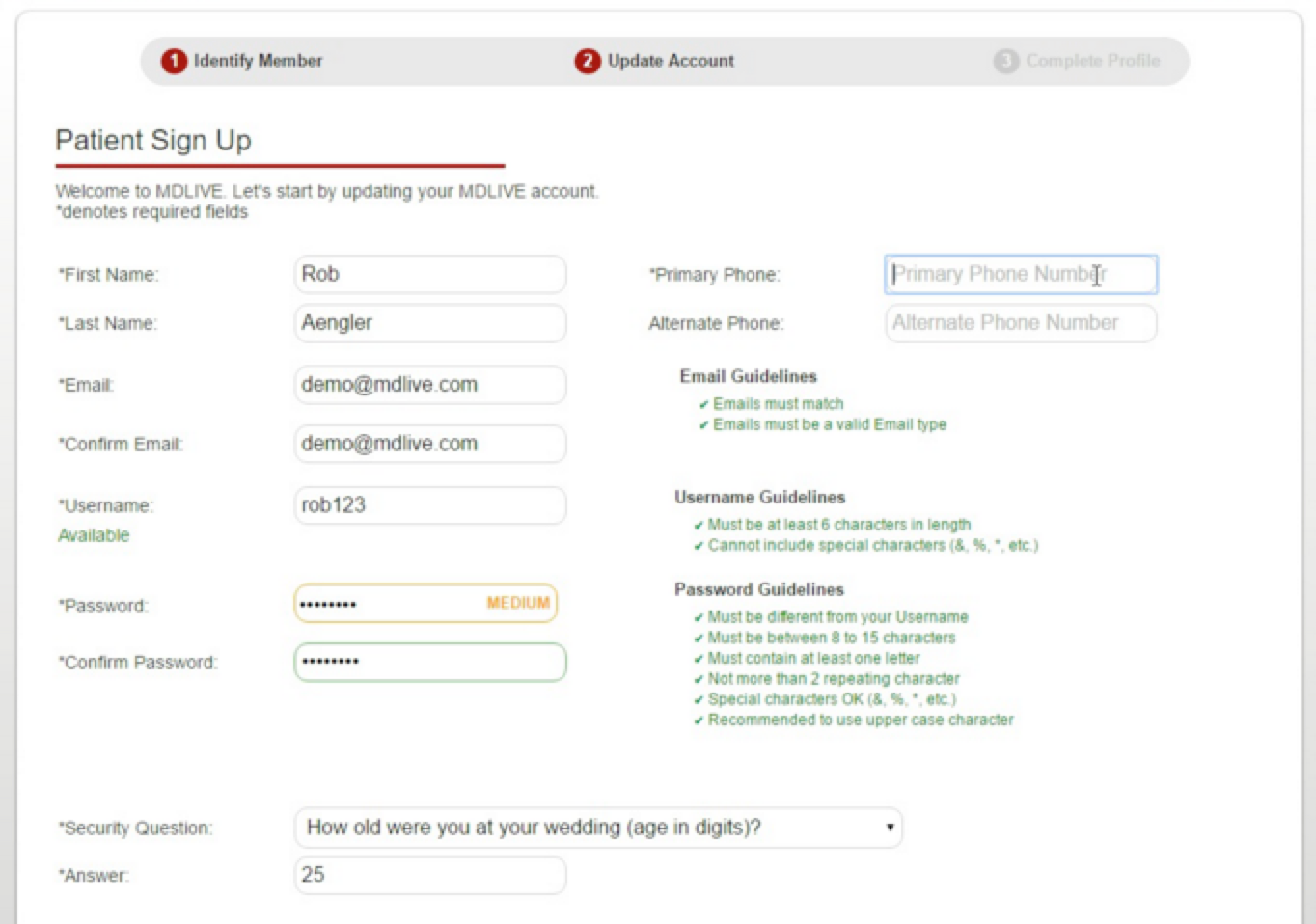
Task: Click 'Special characters OK' guideline
Action: 832,699
